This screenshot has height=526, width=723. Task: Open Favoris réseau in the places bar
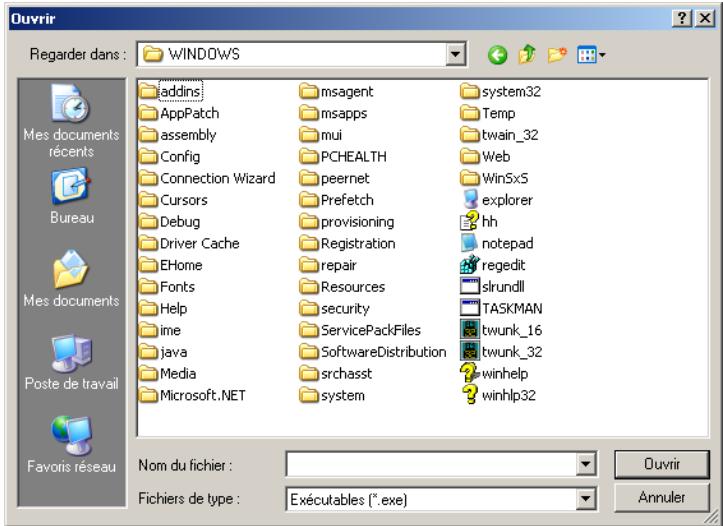[x=71, y=444]
